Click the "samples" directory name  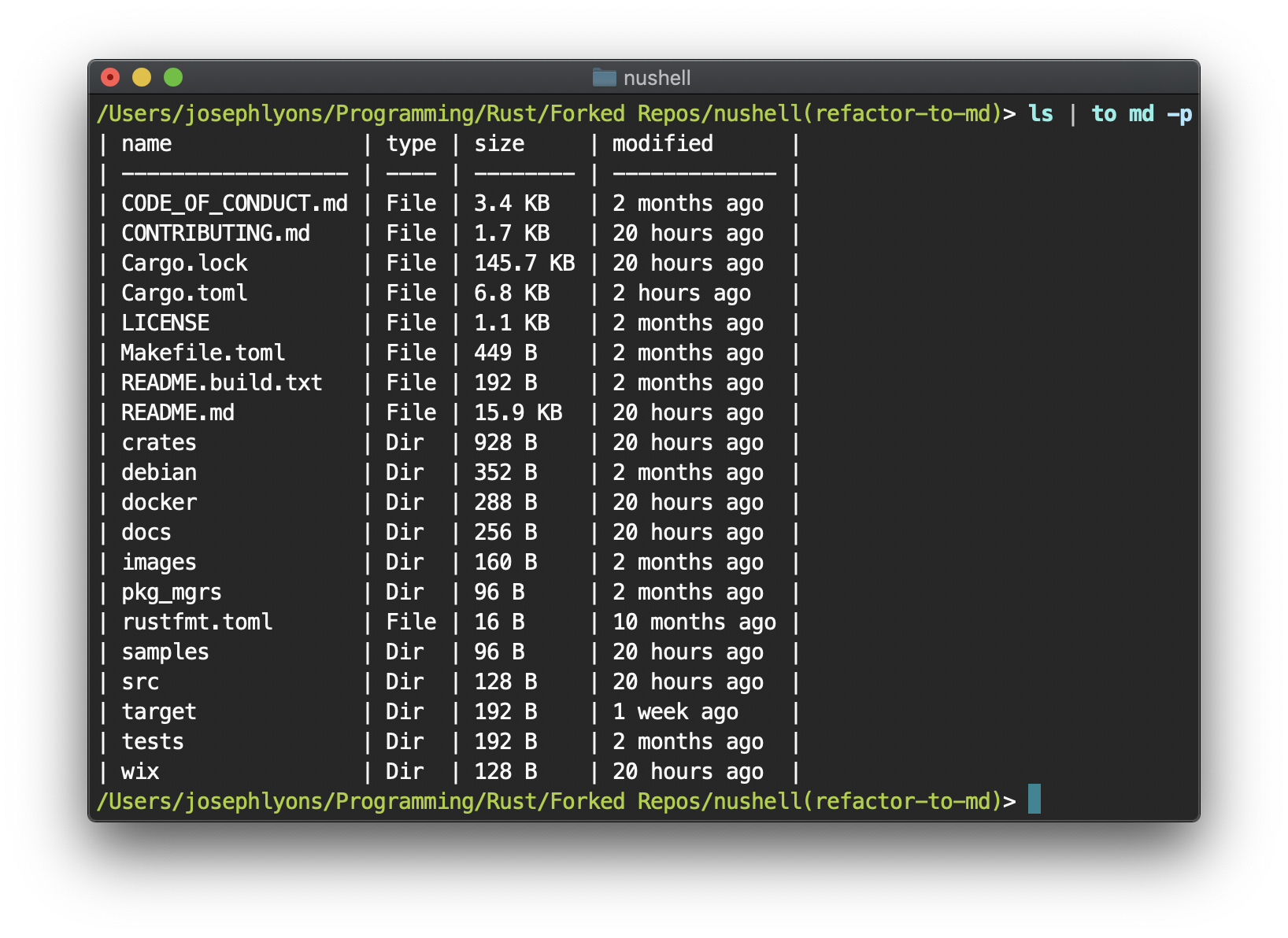165,653
